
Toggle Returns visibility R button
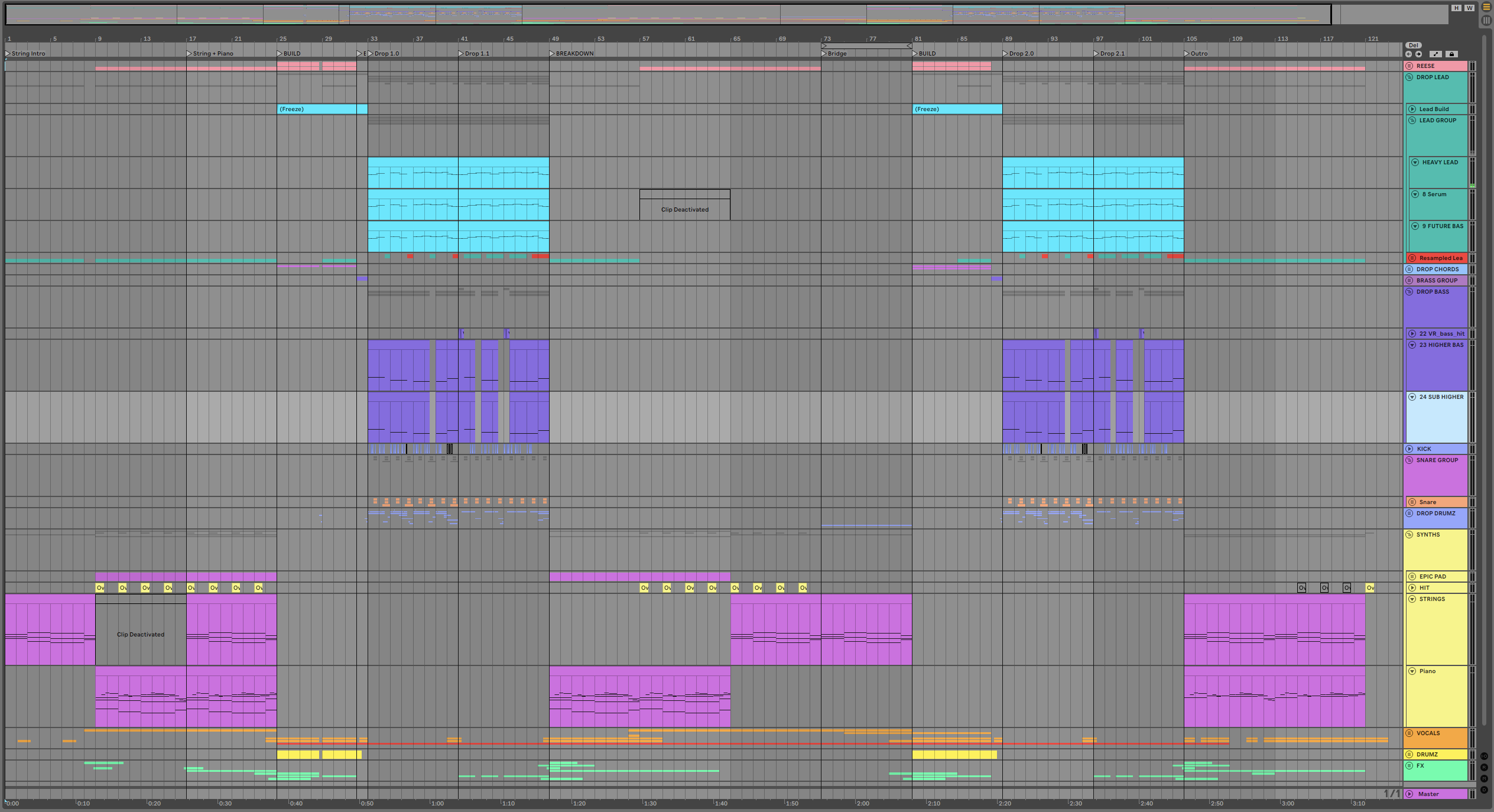pyautogui.click(x=1484, y=767)
